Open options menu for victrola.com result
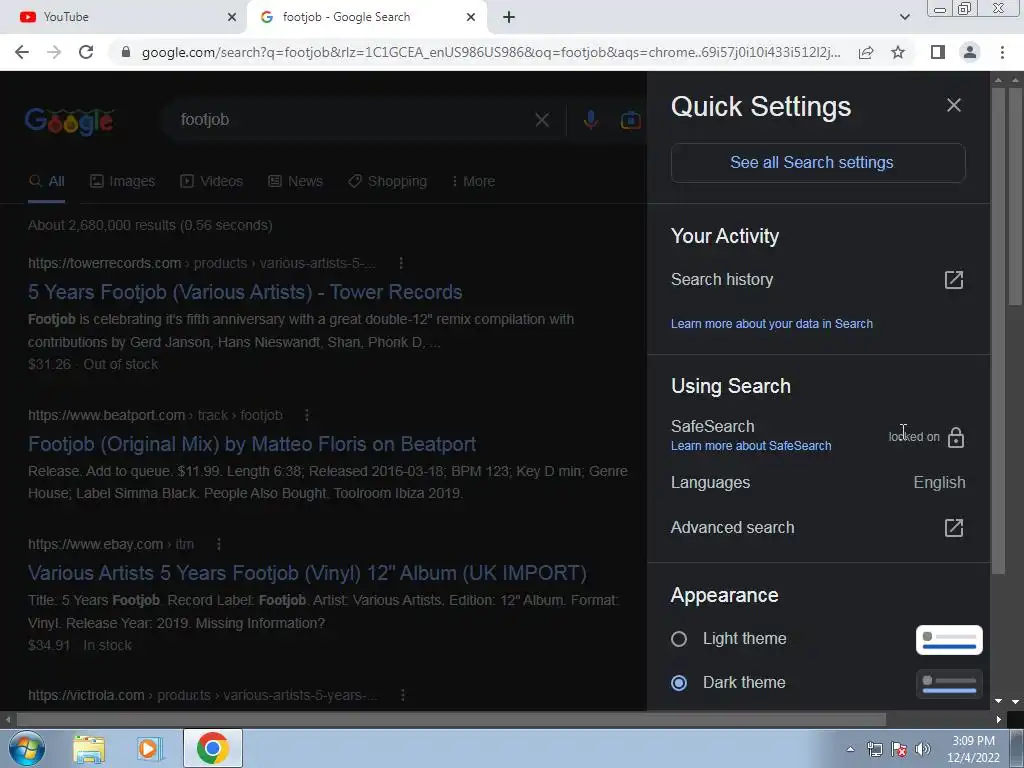The width and height of the screenshot is (1024, 768). pos(403,696)
